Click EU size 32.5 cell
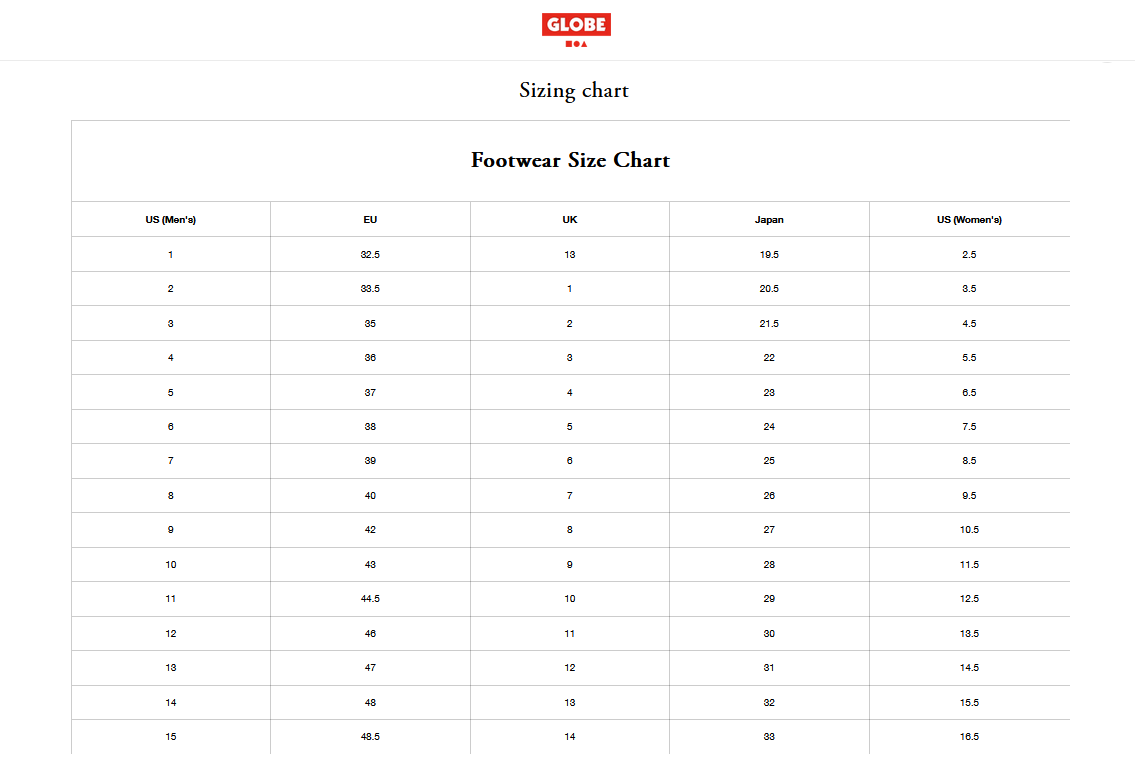1135x772 pixels. [x=371, y=255]
